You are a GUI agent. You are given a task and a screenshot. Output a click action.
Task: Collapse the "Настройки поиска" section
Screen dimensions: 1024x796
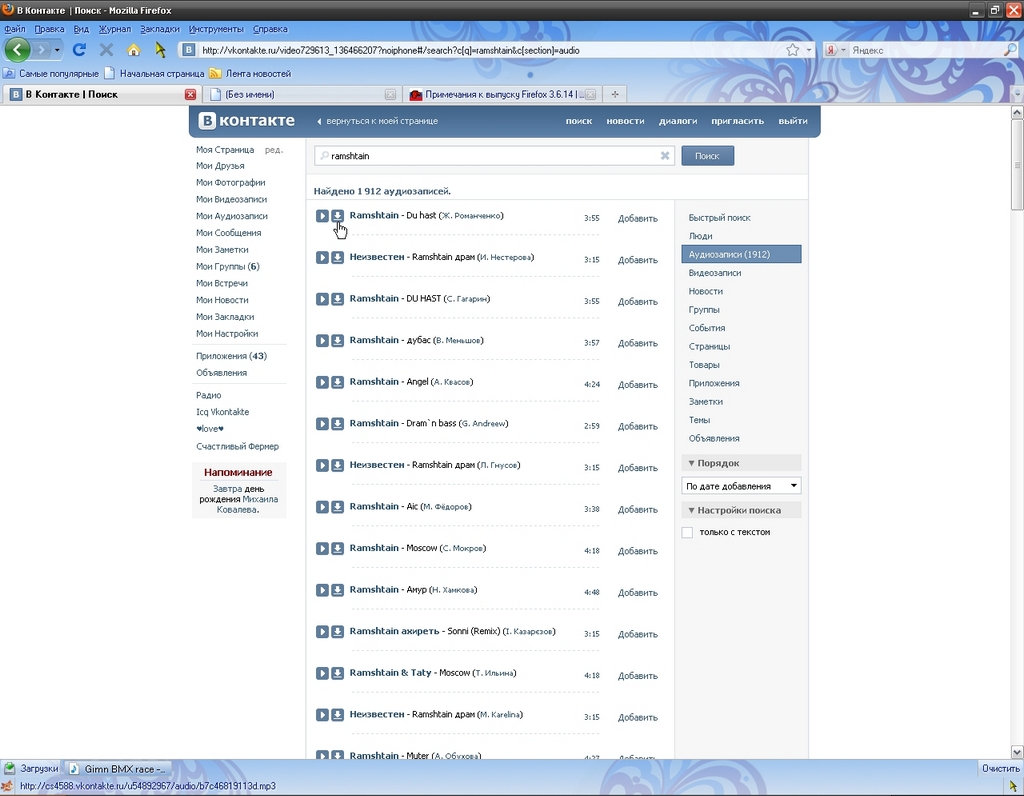pyautogui.click(x=692, y=510)
